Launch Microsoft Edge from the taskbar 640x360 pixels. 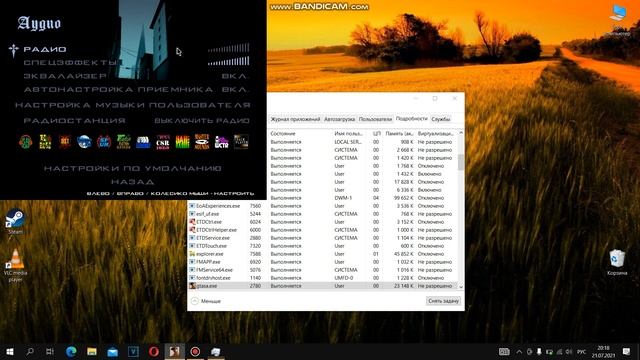[71, 351]
